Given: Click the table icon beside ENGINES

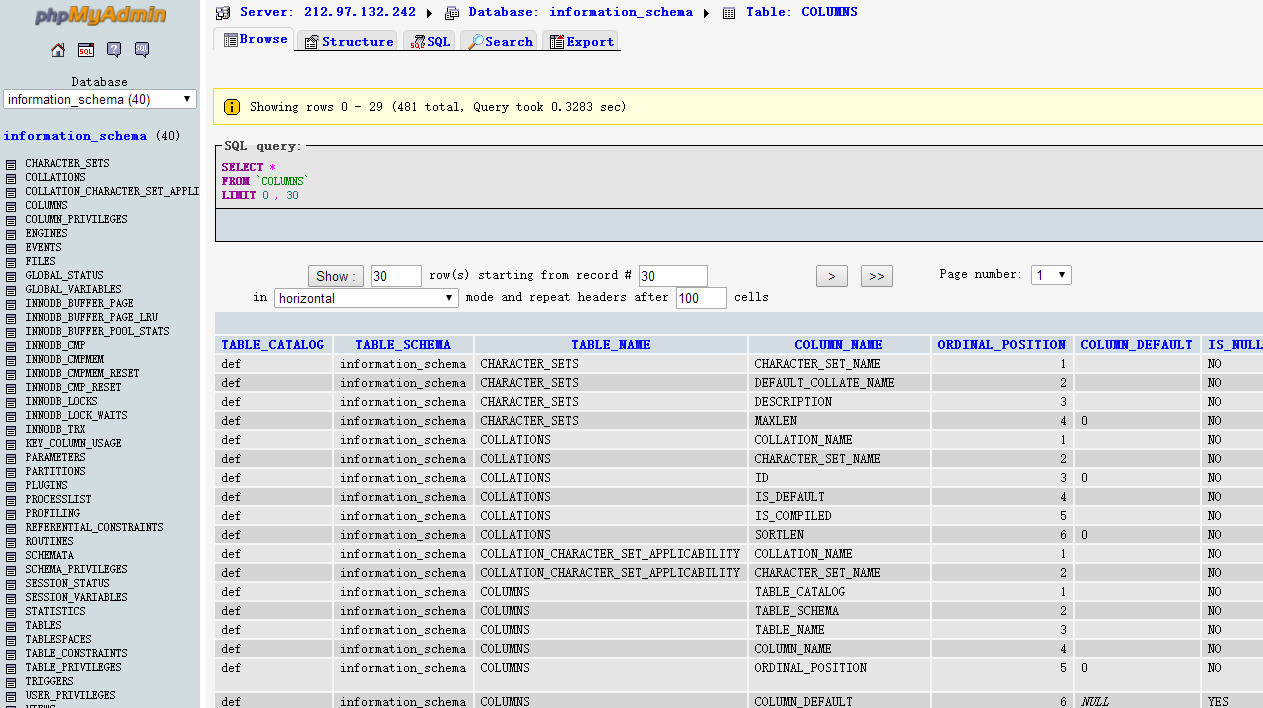Looking at the screenshot, I should coord(11,234).
